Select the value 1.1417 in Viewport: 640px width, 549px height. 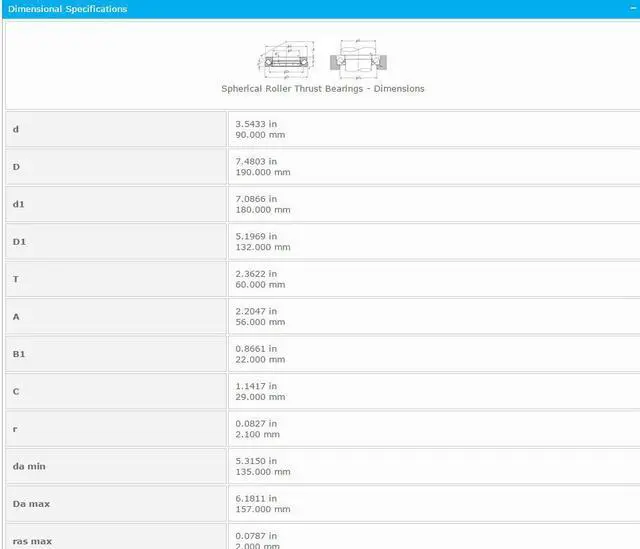coord(256,386)
